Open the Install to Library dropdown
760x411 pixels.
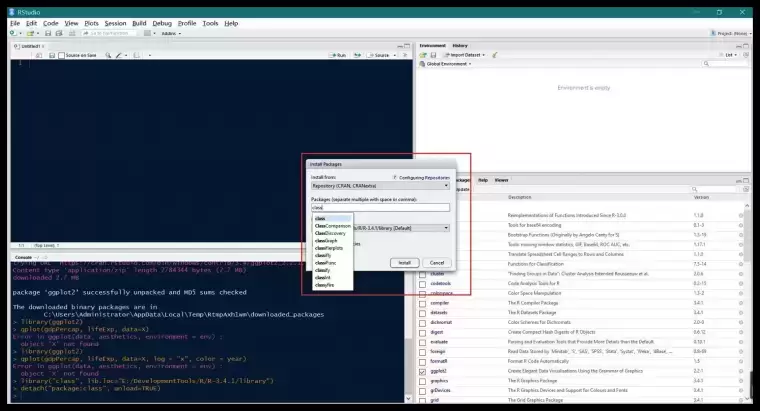tap(401, 228)
